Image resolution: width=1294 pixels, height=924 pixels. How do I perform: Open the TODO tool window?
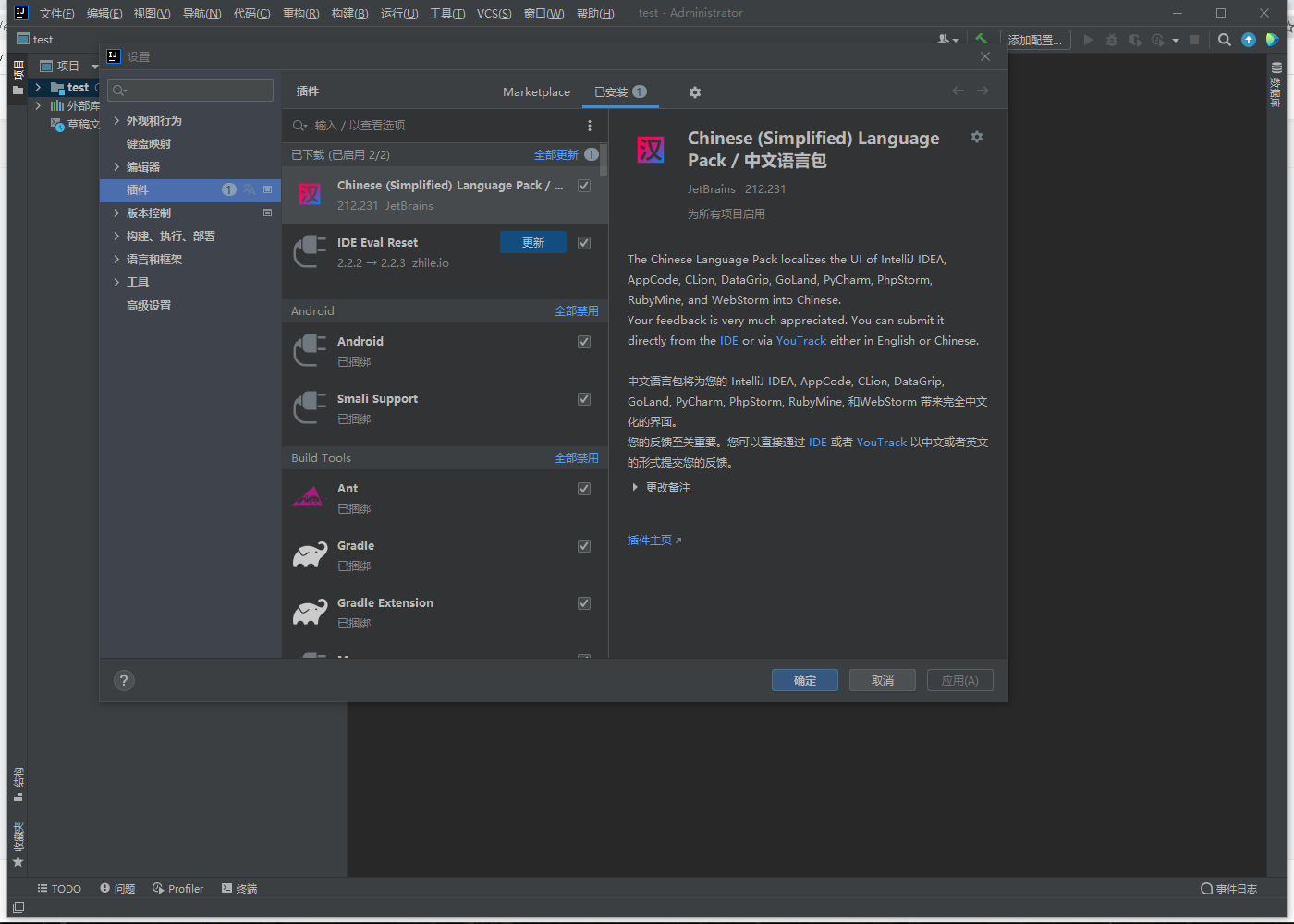[x=59, y=889]
